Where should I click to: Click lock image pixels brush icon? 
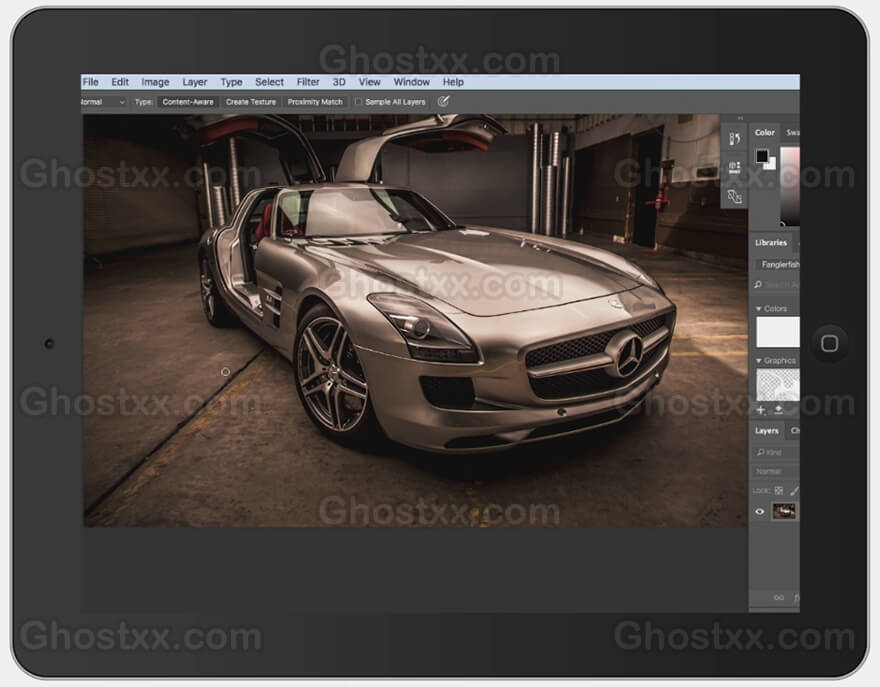coord(794,491)
